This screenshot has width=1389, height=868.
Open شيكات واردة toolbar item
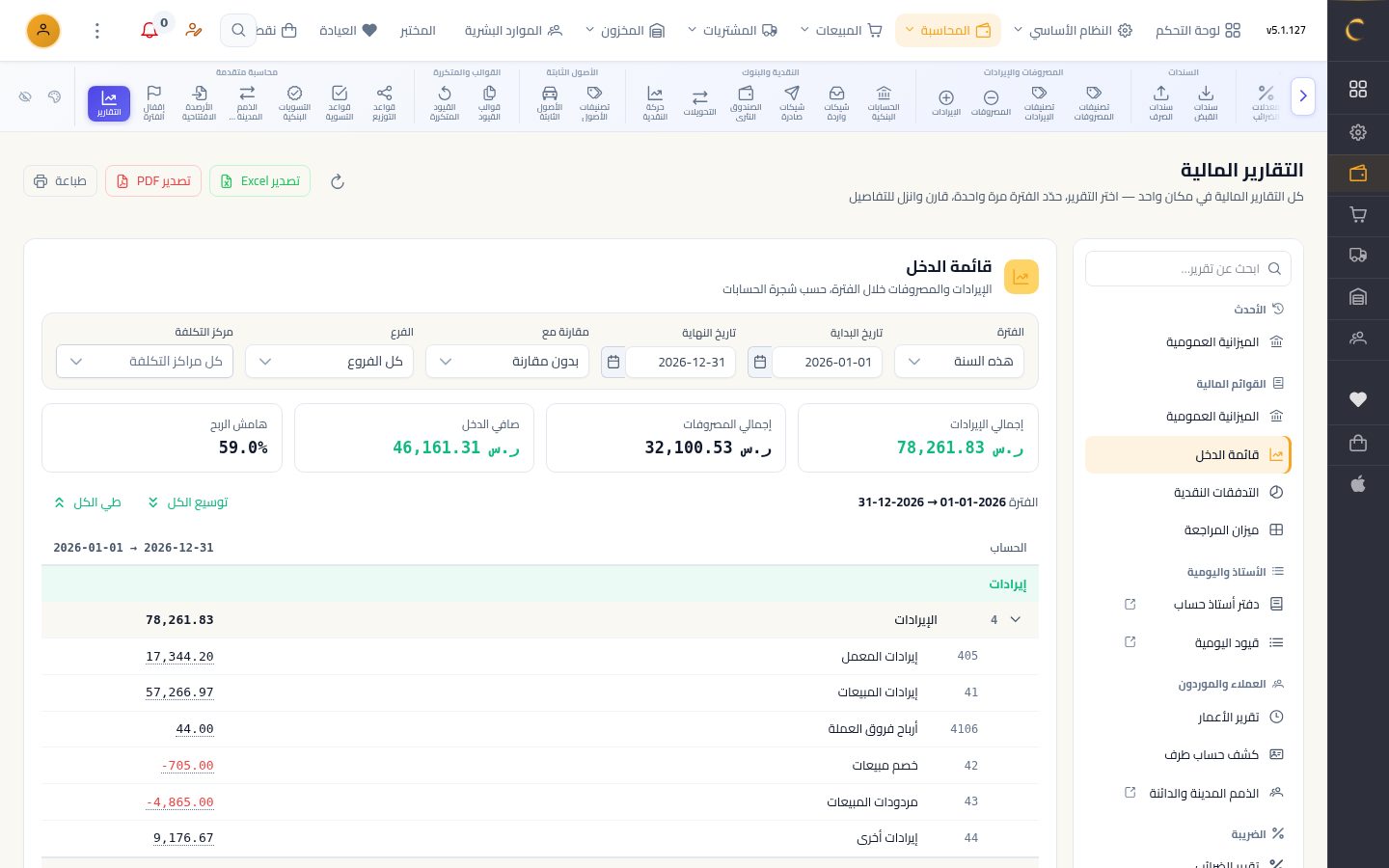836,103
